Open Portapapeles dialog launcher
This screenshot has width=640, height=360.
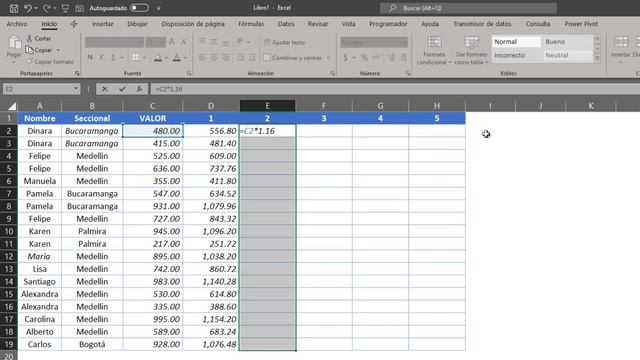coord(77,73)
